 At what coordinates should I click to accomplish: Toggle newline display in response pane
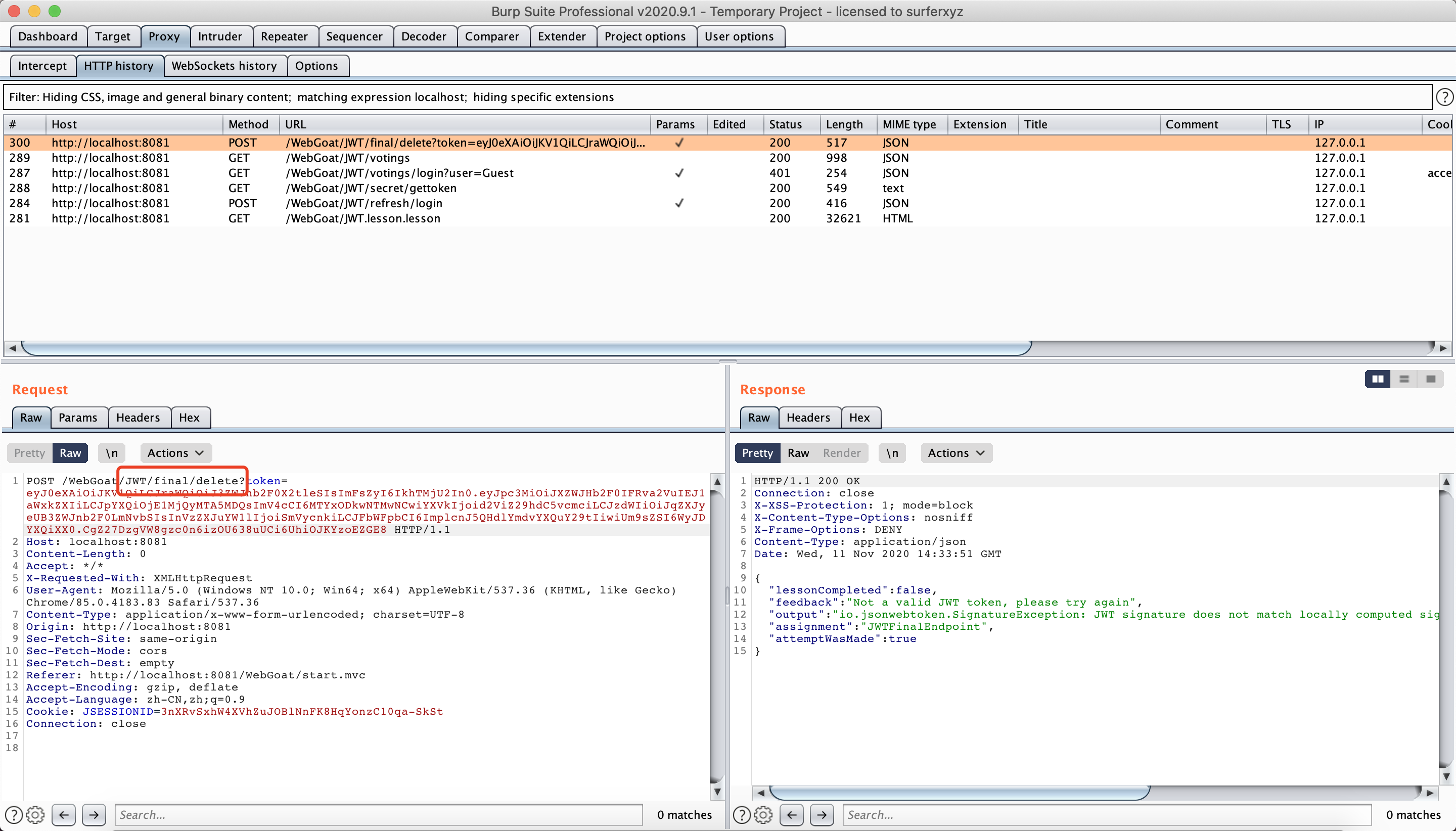pos(892,452)
